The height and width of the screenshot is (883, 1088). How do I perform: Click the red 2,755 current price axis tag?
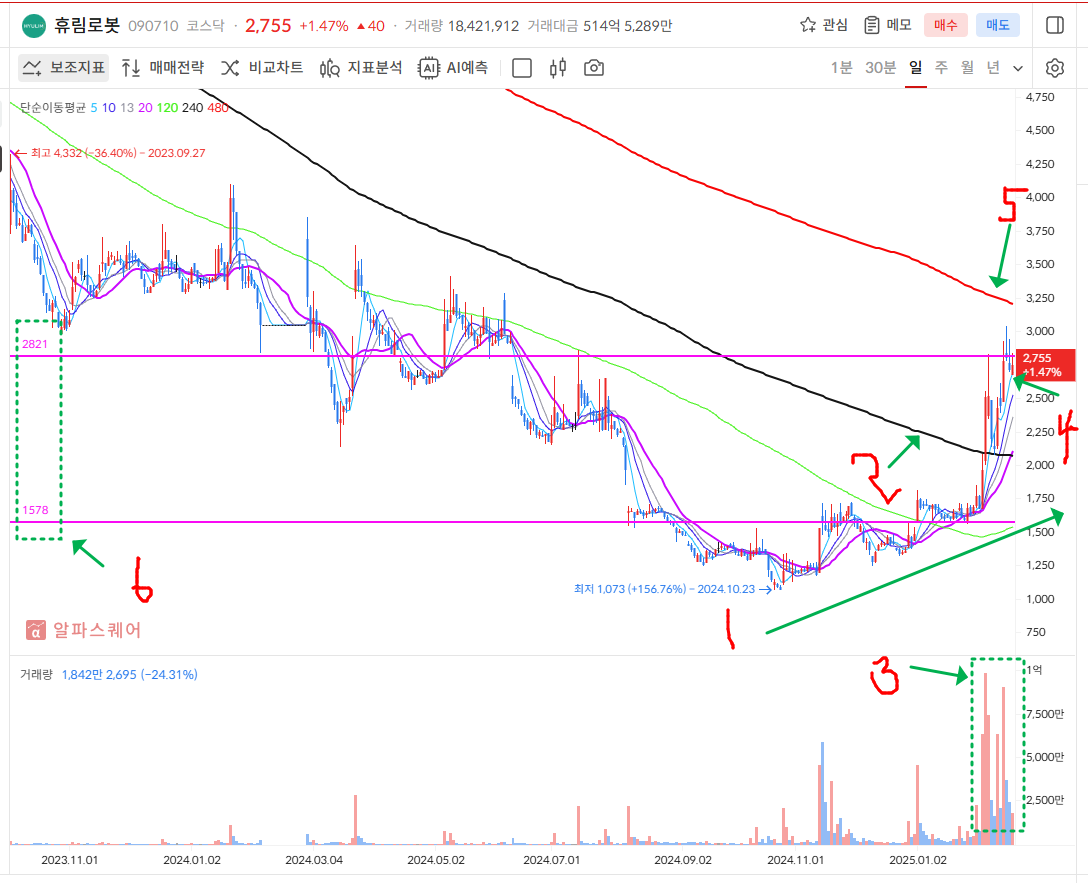1046,365
